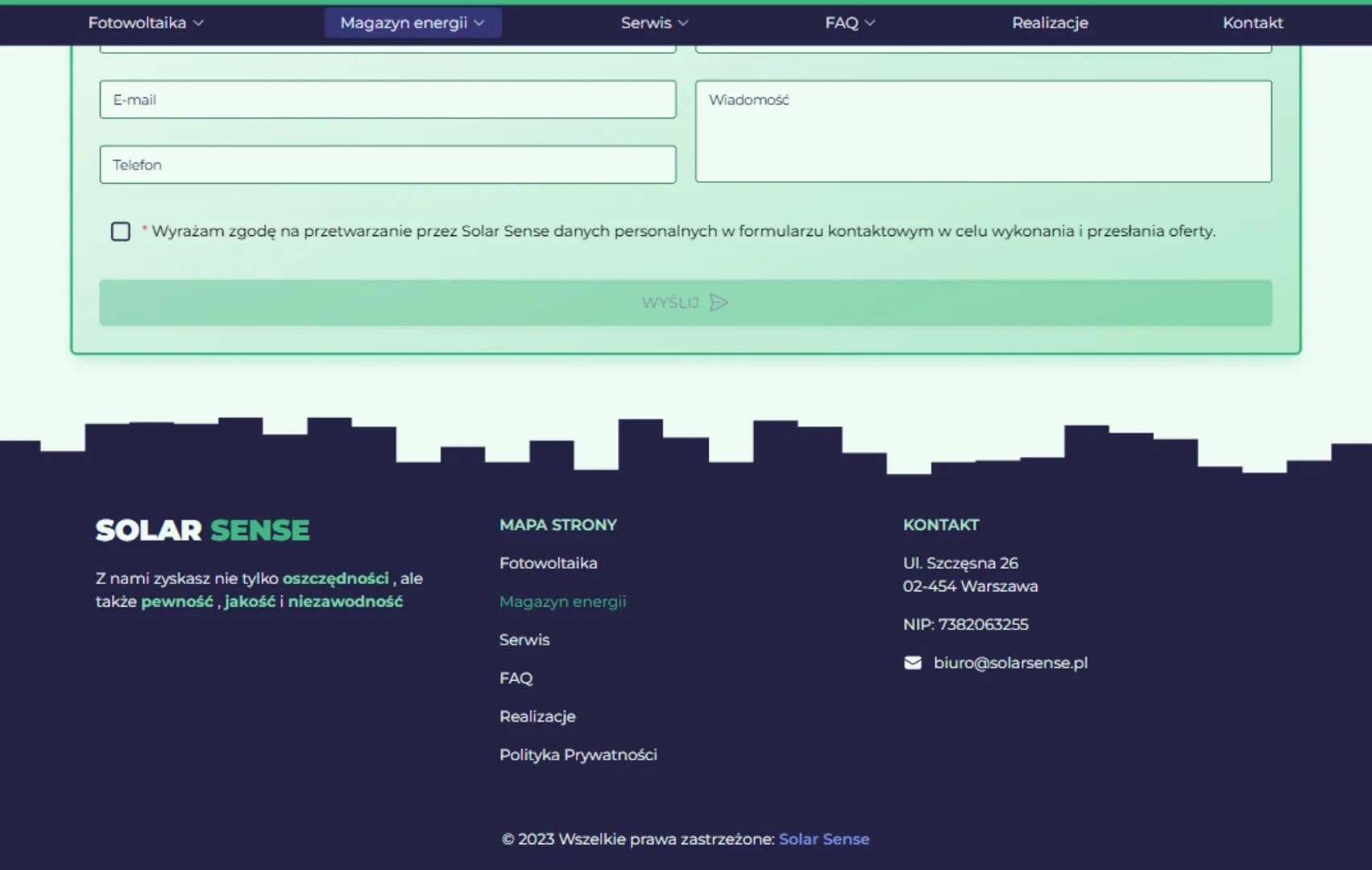Click inside the E-mail input field
Image resolution: width=1372 pixels, height=870 pixels.
coord(387,99)
